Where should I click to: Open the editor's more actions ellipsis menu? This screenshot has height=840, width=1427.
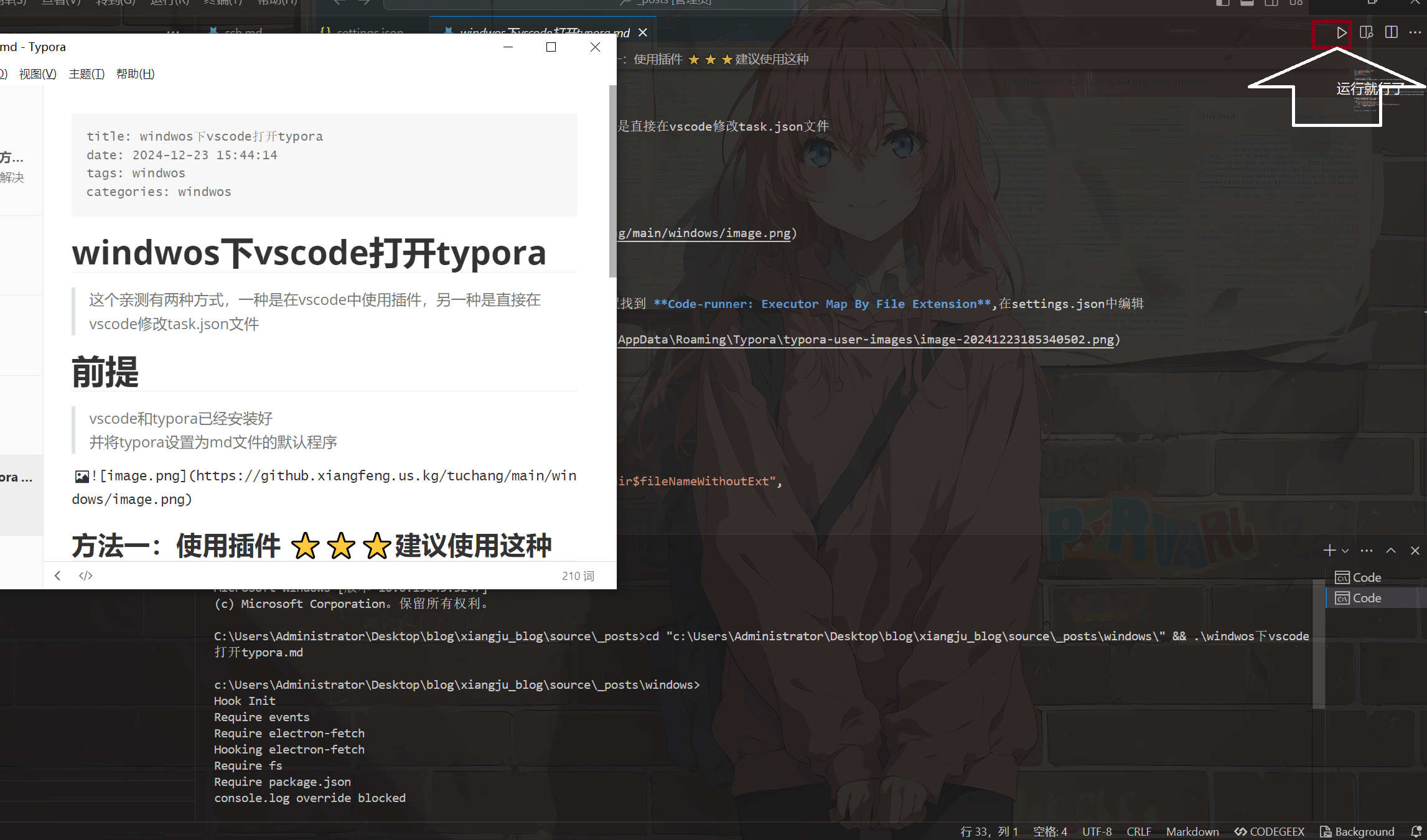point(1415,32)
